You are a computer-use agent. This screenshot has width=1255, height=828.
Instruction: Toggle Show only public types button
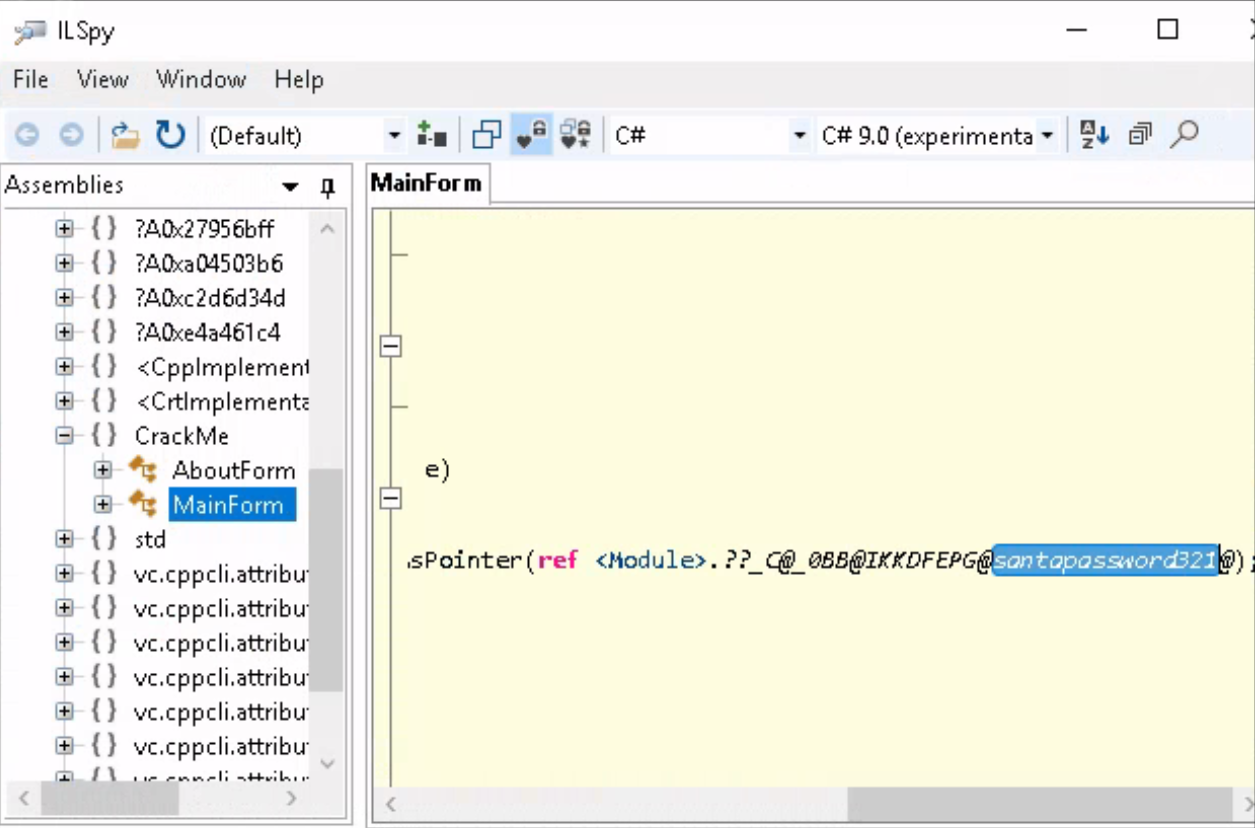[487, 135]
